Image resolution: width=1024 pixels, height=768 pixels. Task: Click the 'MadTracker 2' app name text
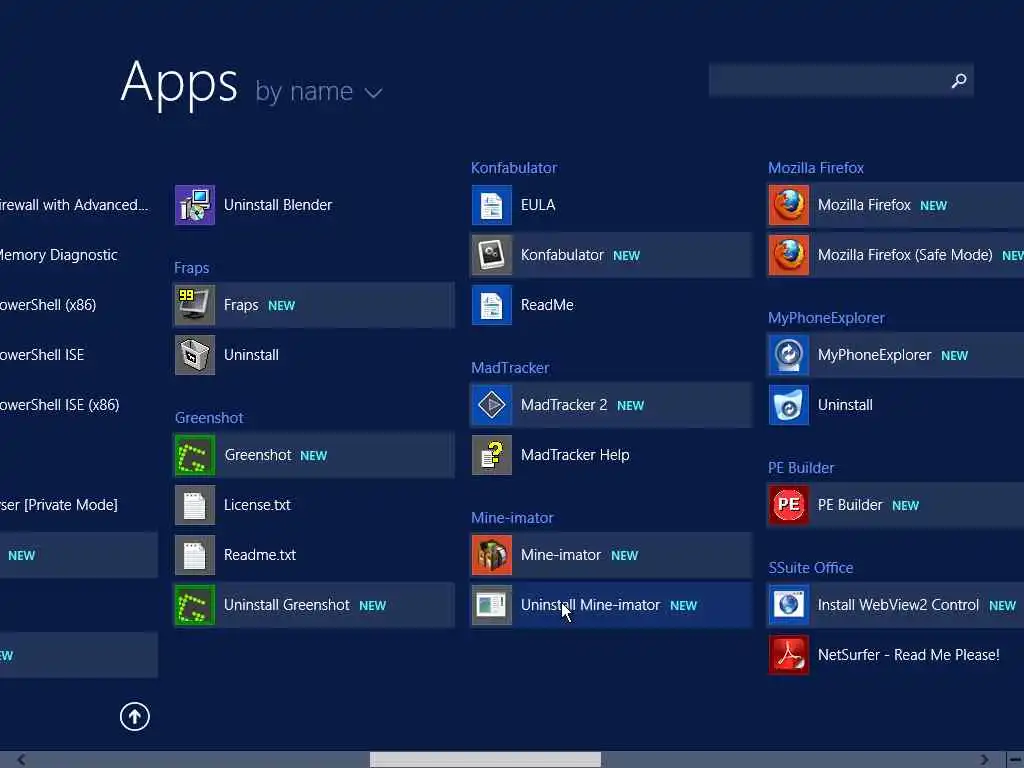click(x=564, y=405)
